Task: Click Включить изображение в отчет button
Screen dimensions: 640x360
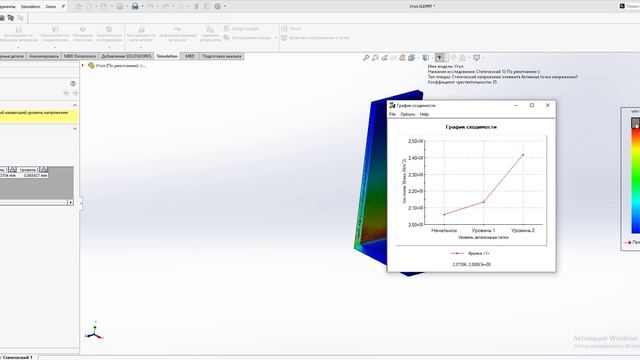Action: [315, 38]
